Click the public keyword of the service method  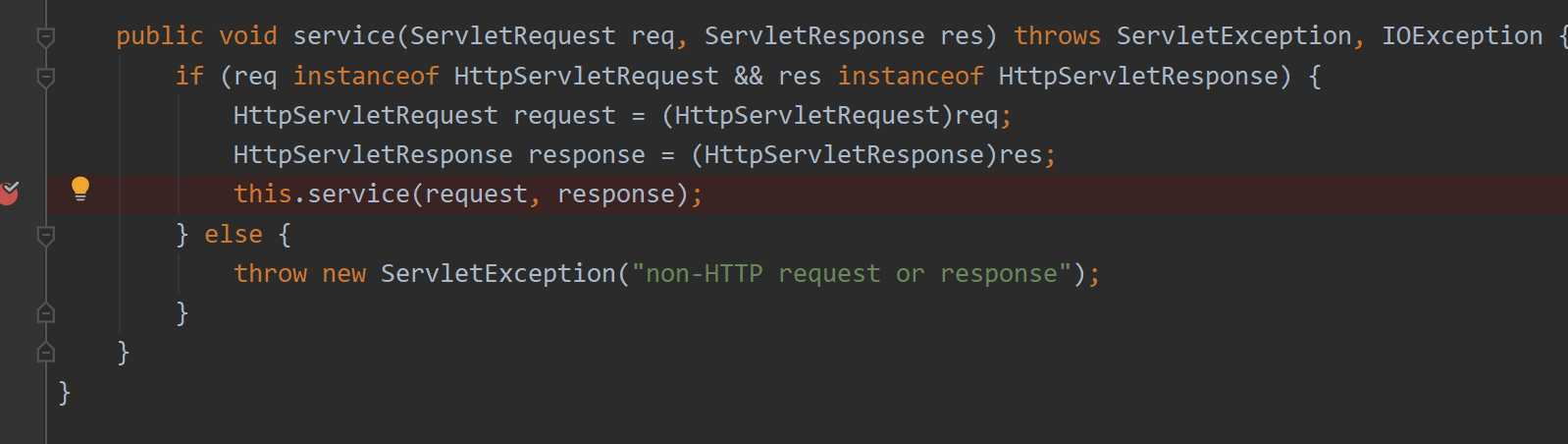point(160,36)
